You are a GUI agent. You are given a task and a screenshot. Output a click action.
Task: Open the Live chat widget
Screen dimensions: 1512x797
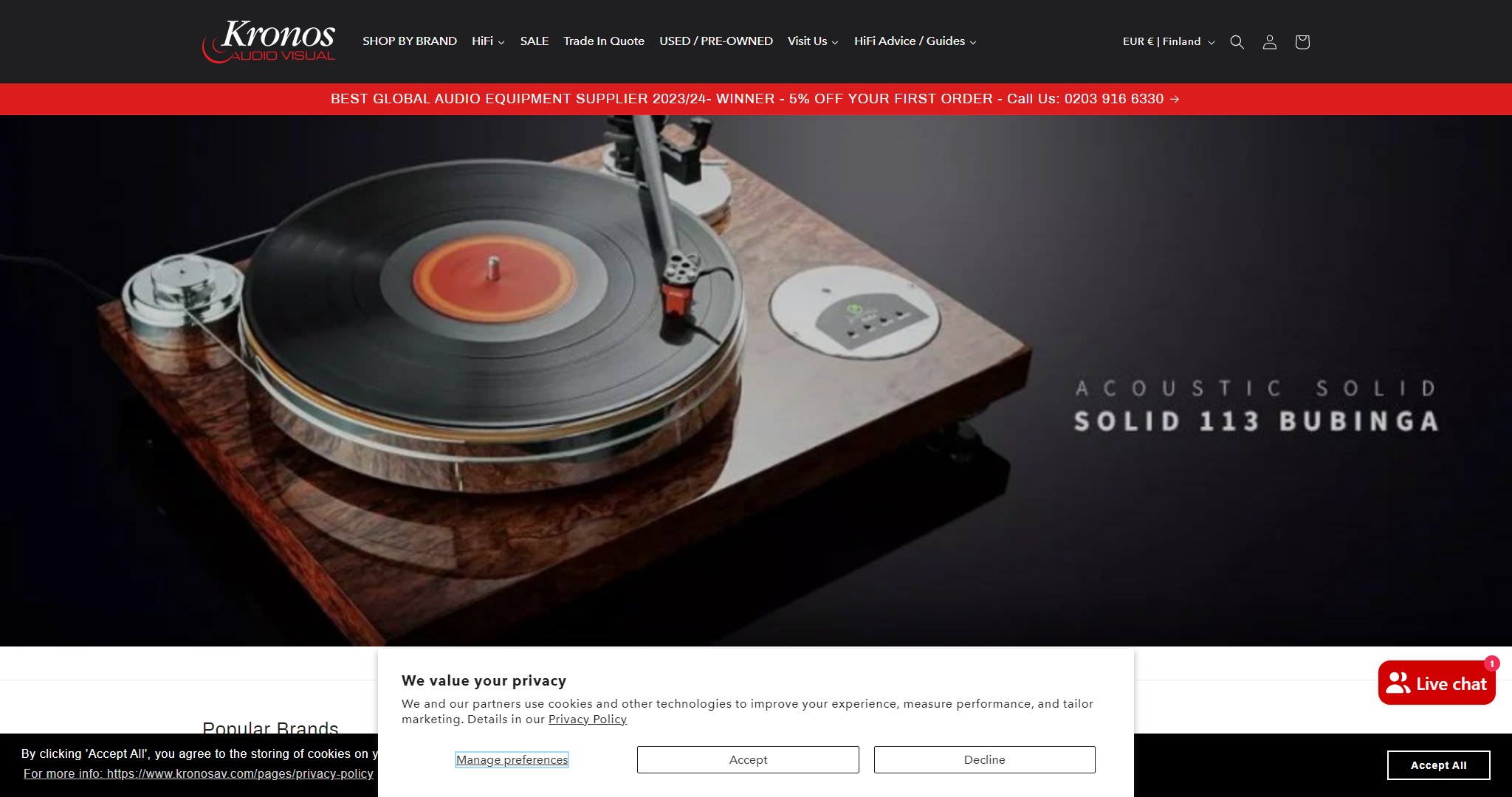coord(1437,683)
